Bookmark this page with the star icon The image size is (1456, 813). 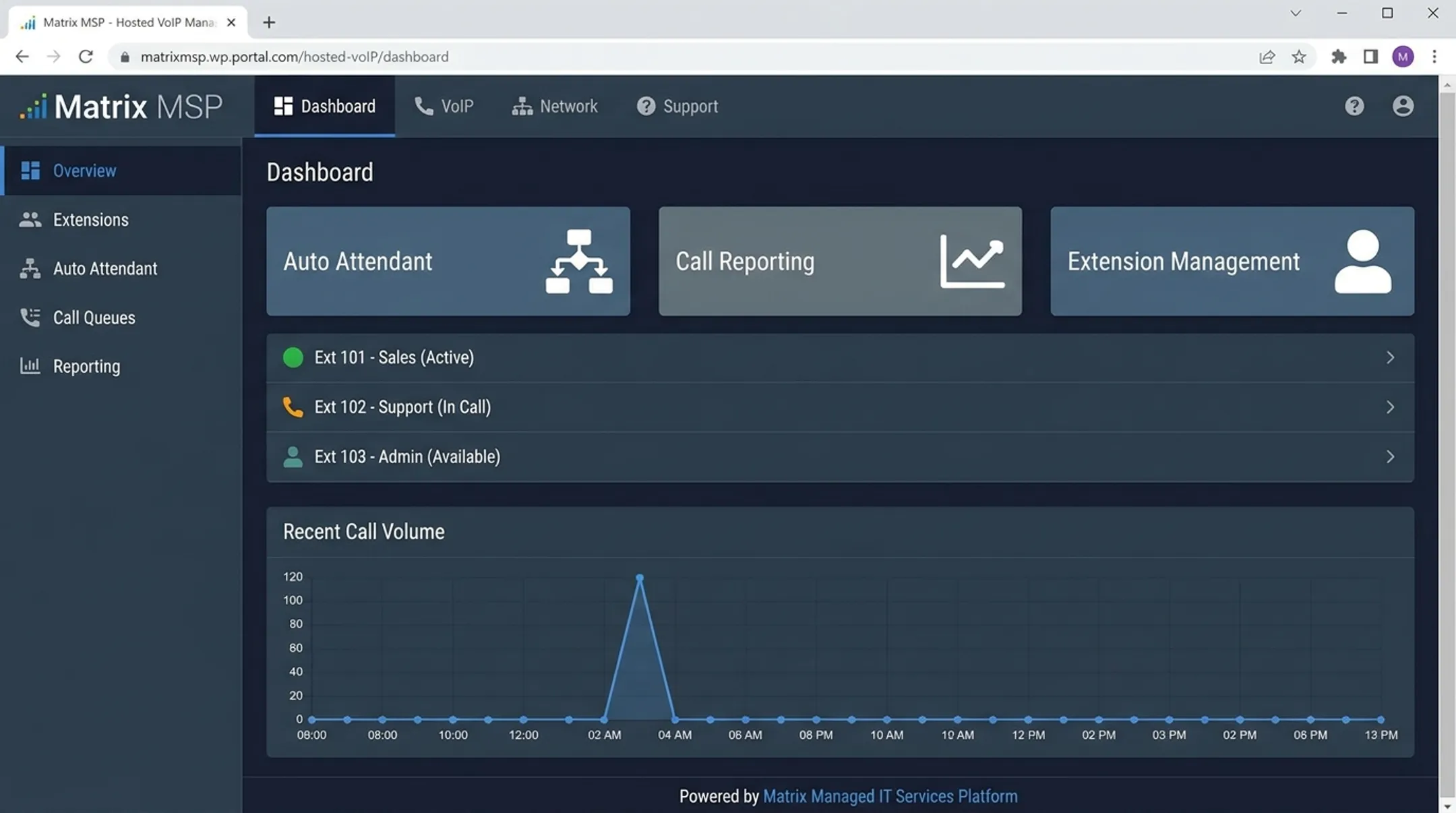(x=1299, y=57)
